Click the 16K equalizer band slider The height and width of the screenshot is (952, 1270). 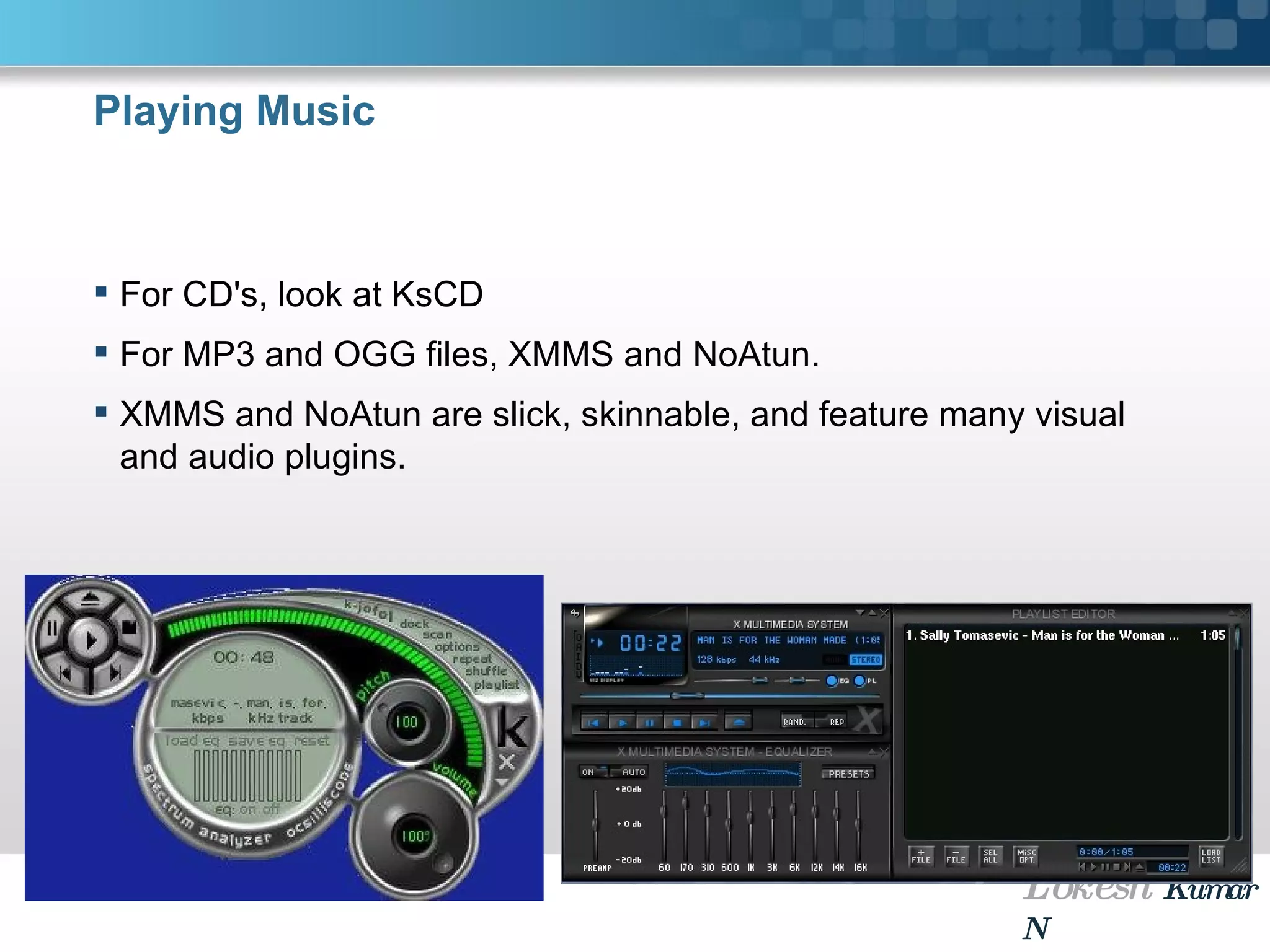[859, 824]
